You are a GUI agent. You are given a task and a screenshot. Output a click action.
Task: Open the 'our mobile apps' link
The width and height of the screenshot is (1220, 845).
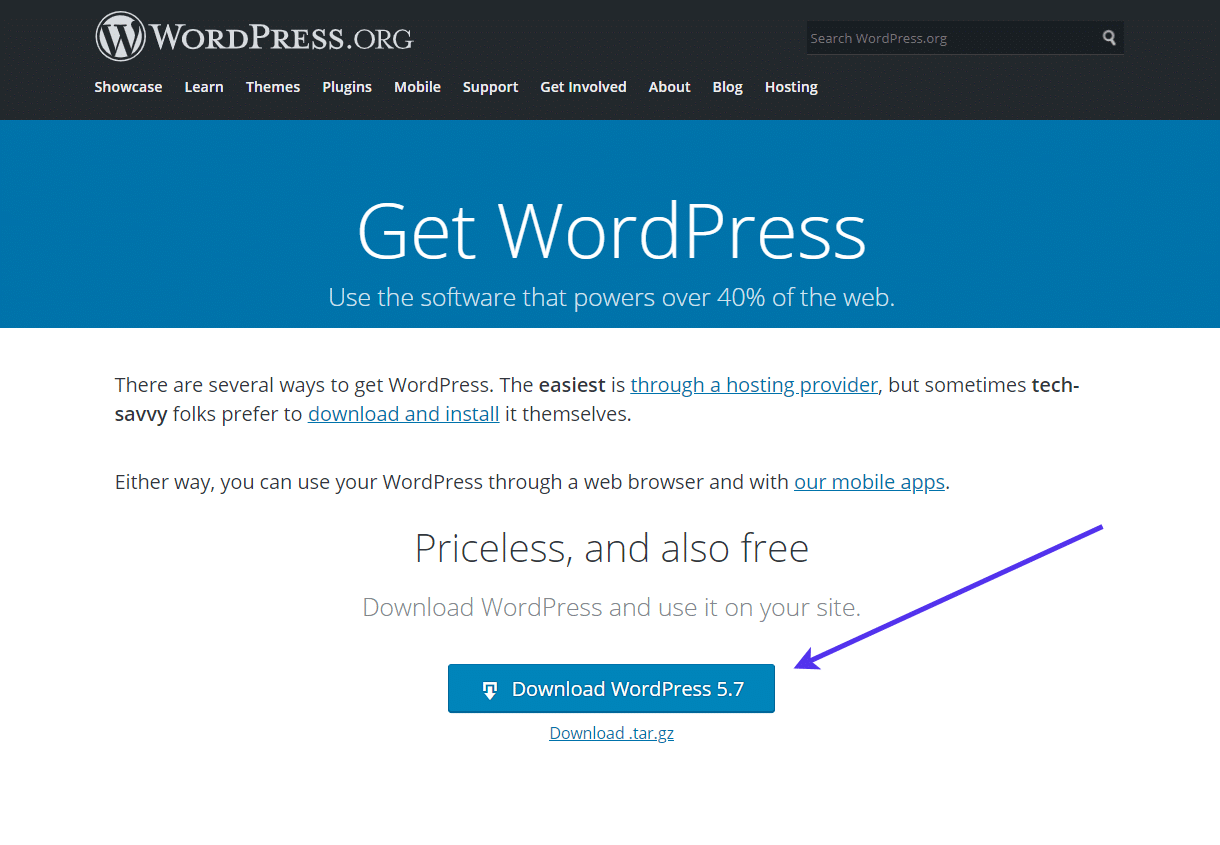point(869,481)
